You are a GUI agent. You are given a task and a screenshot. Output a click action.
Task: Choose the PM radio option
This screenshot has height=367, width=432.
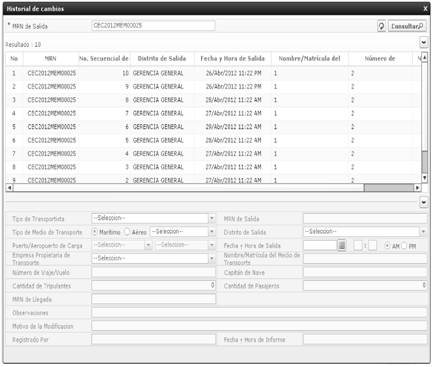(404, 246)
